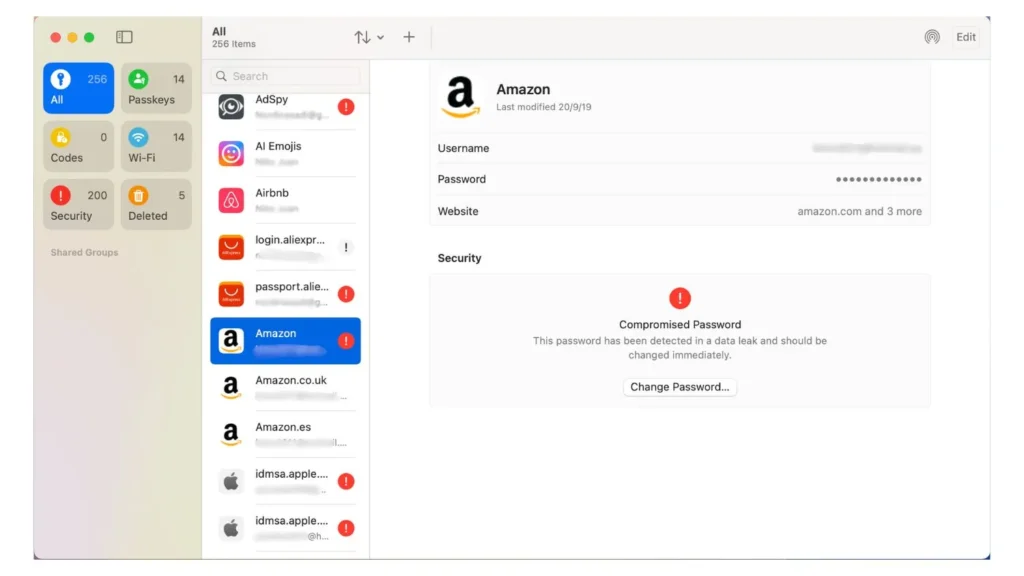The height and width of the screenshot is (576, 1024).
Task: Click the Compromised Password heading
Action: (x=680, y=325)
